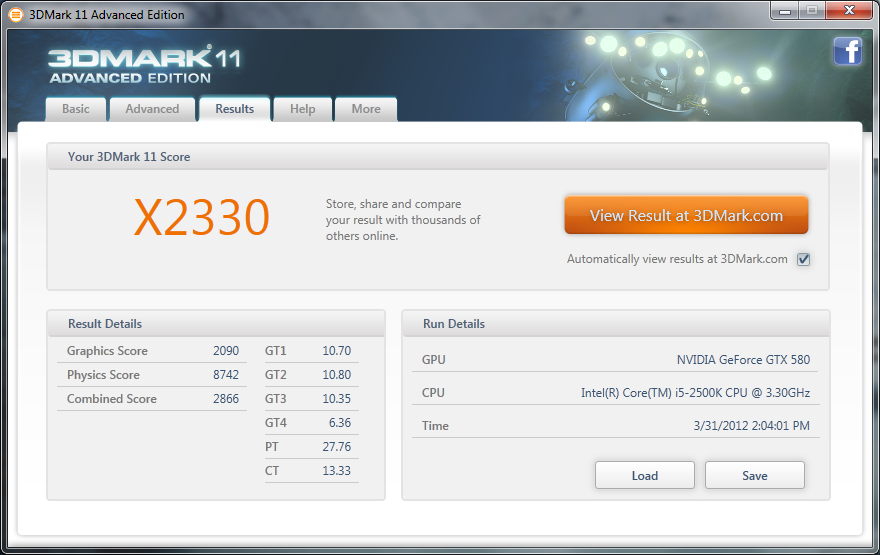
Task: Click the Intel Core i5-2500K CPU text
Action: click(695, 393)
